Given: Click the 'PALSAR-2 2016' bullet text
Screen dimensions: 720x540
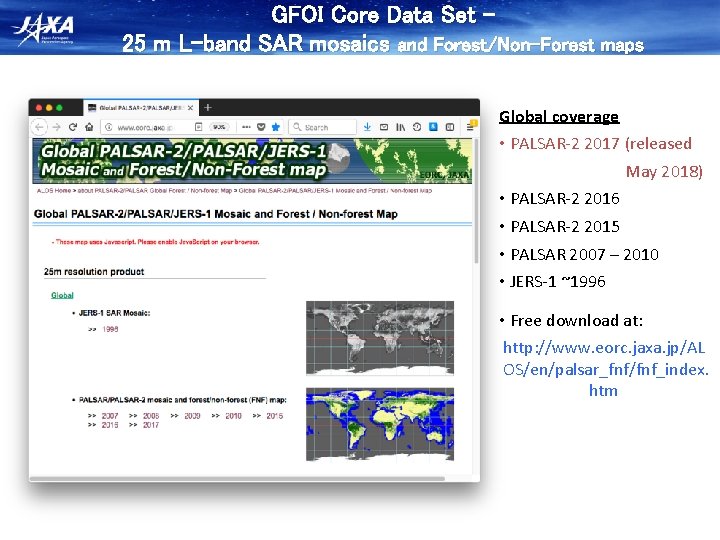Looking at the screenshot, I should (565, 199).
